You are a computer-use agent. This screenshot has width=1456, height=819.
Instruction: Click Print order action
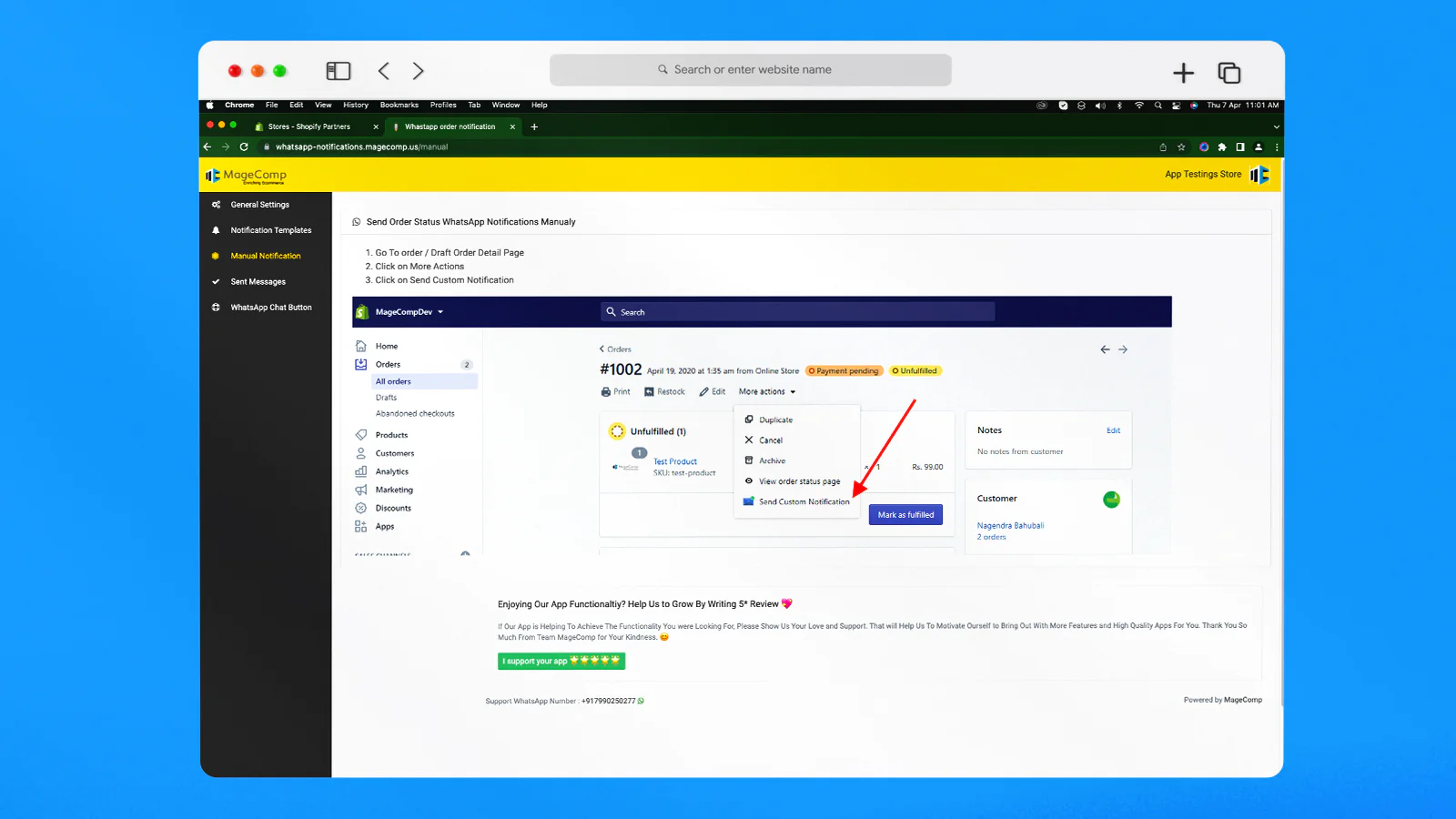pos(616,392)
